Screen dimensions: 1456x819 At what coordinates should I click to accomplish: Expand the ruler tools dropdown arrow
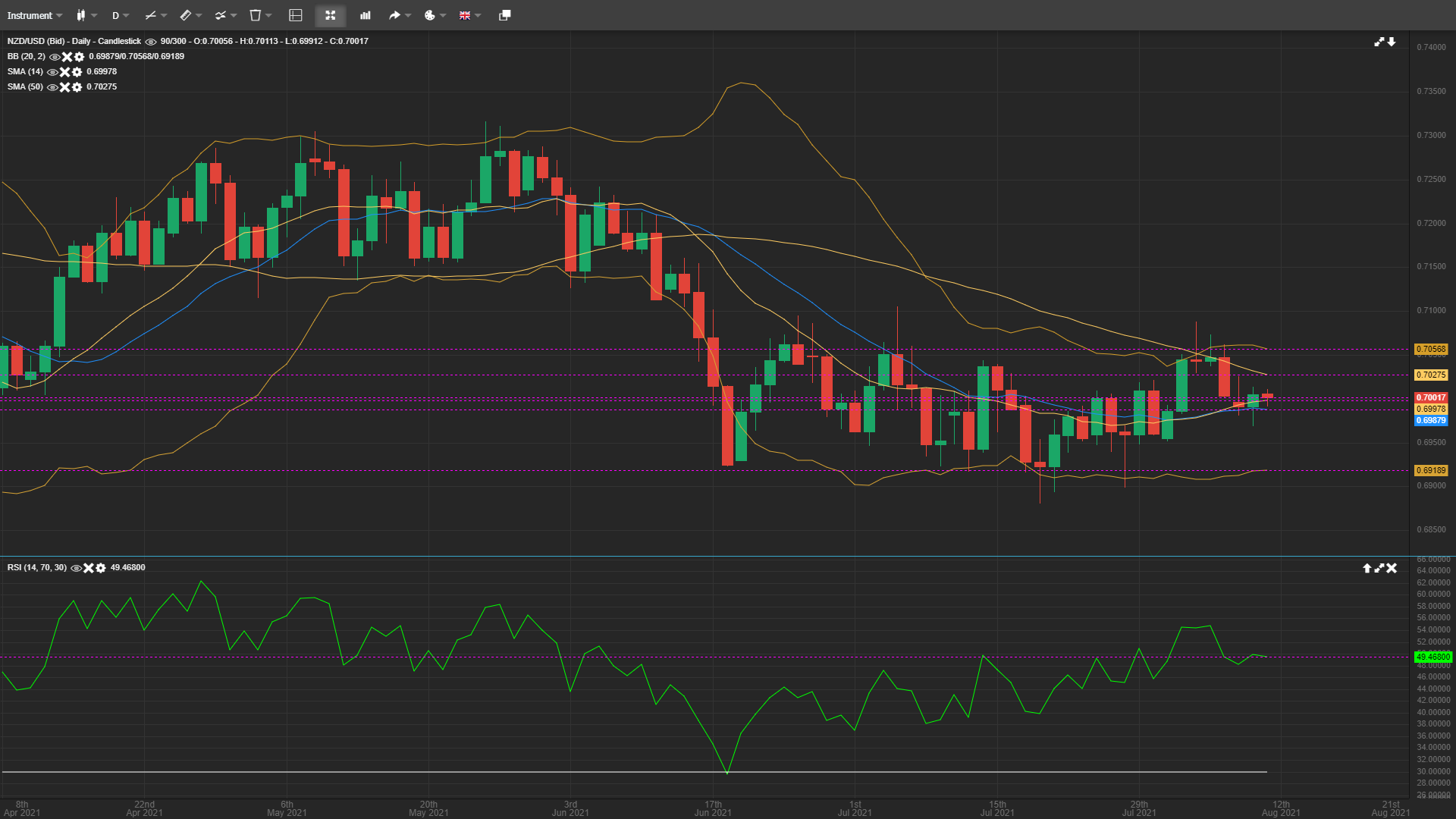click(199, 15)
